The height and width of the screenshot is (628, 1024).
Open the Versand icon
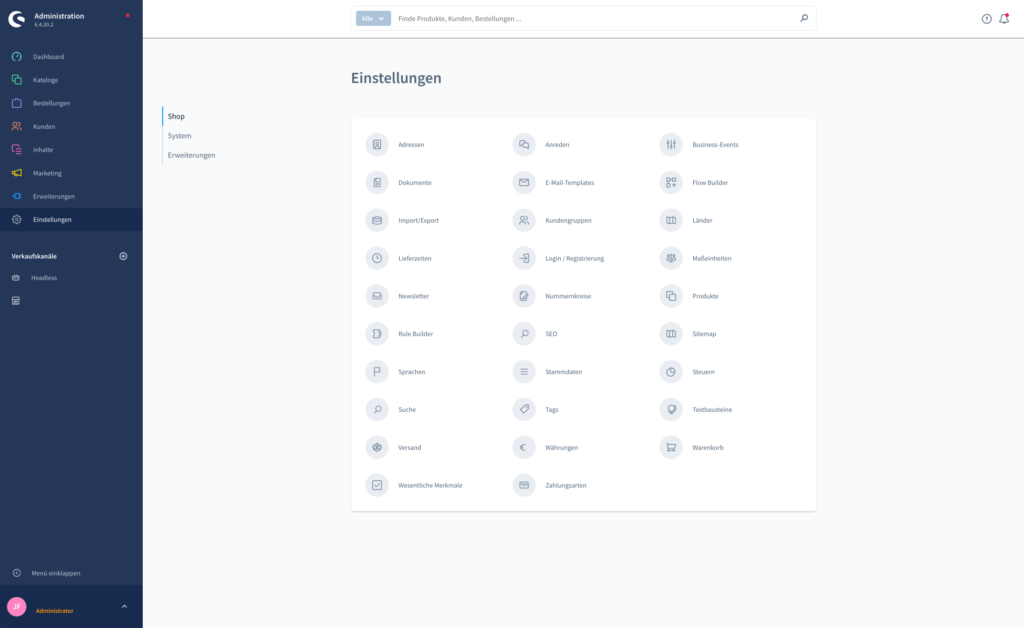click(377, 447)
